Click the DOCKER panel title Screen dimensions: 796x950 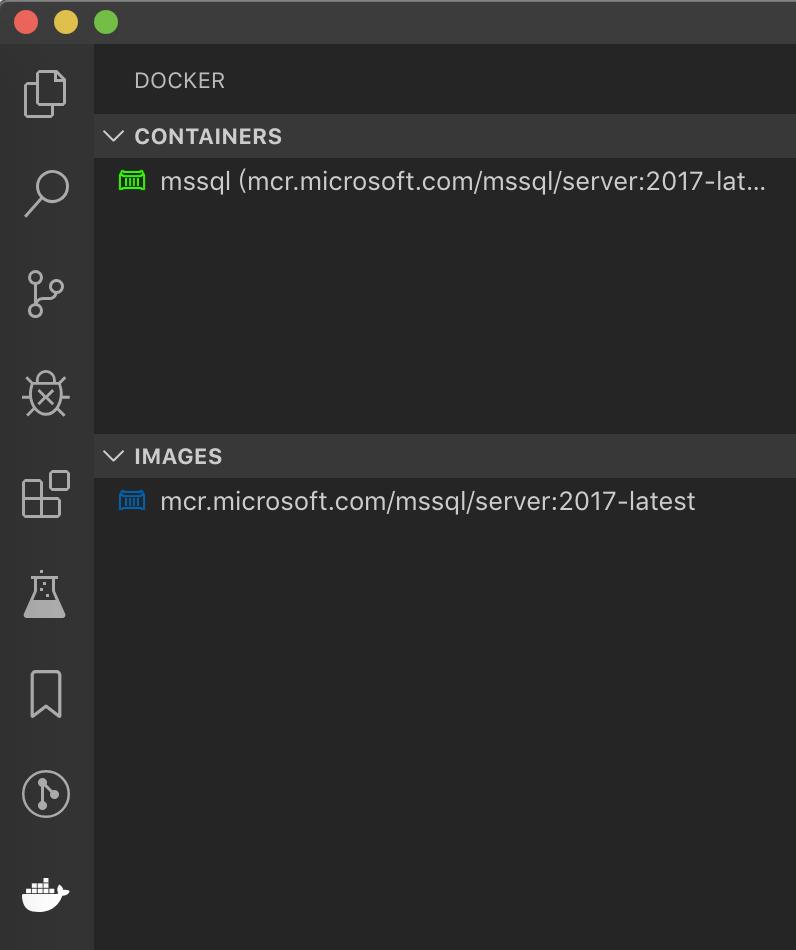click(179, 81)
